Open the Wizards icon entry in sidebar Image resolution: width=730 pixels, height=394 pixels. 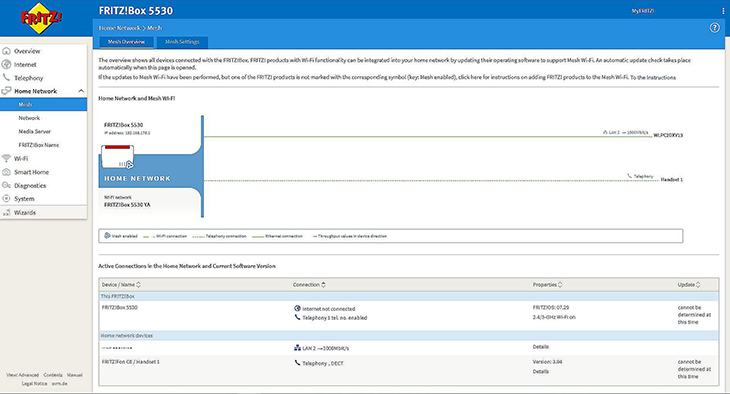pyautogui.click(x=7, y=212)
